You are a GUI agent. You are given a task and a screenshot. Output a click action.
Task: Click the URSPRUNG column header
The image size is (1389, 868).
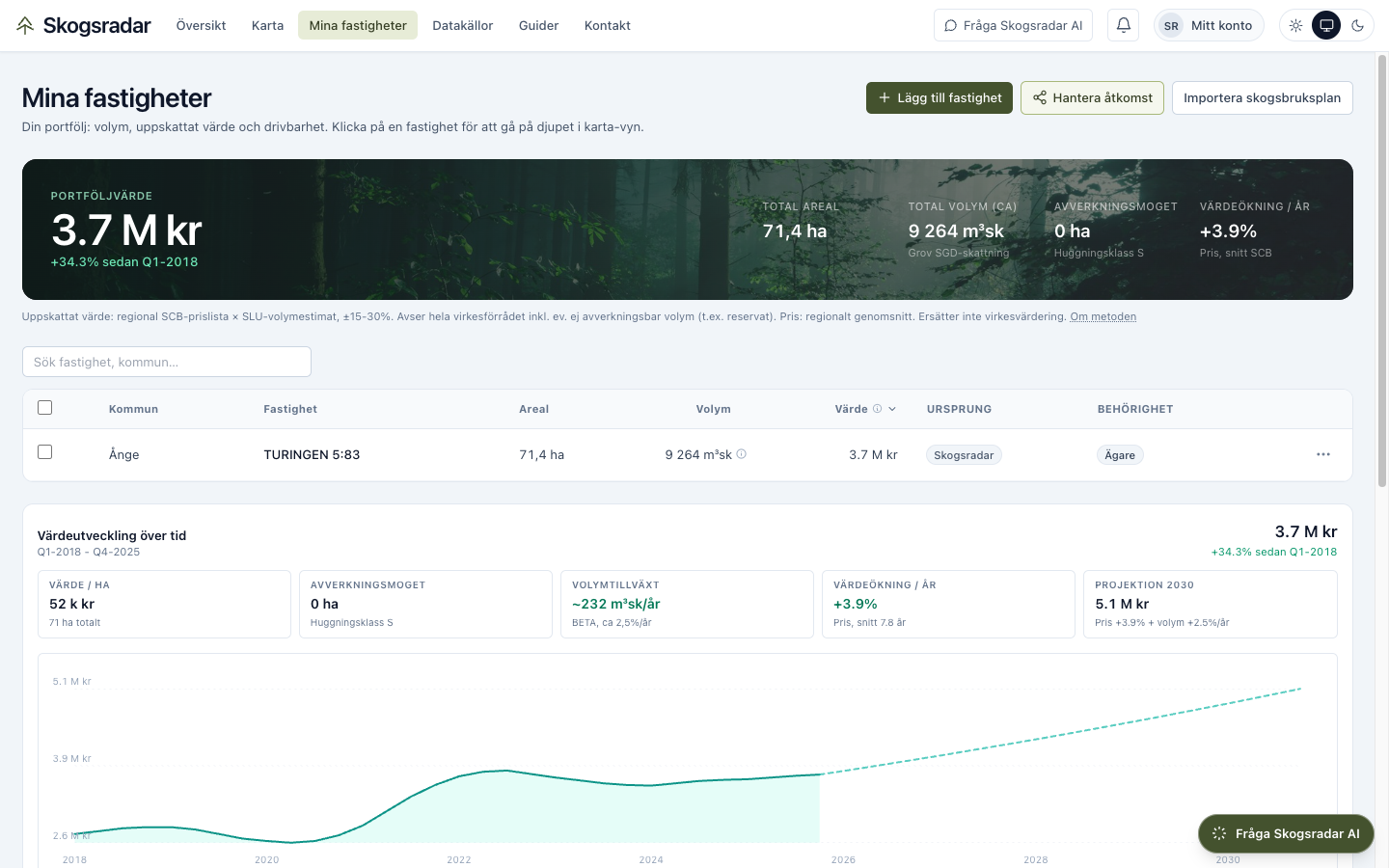click(959, 409)
